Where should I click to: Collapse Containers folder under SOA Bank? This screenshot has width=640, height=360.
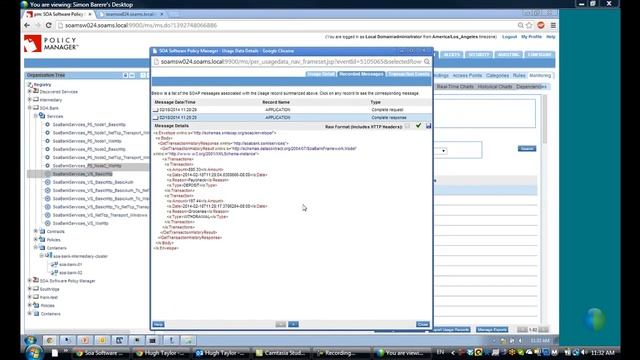36,247
